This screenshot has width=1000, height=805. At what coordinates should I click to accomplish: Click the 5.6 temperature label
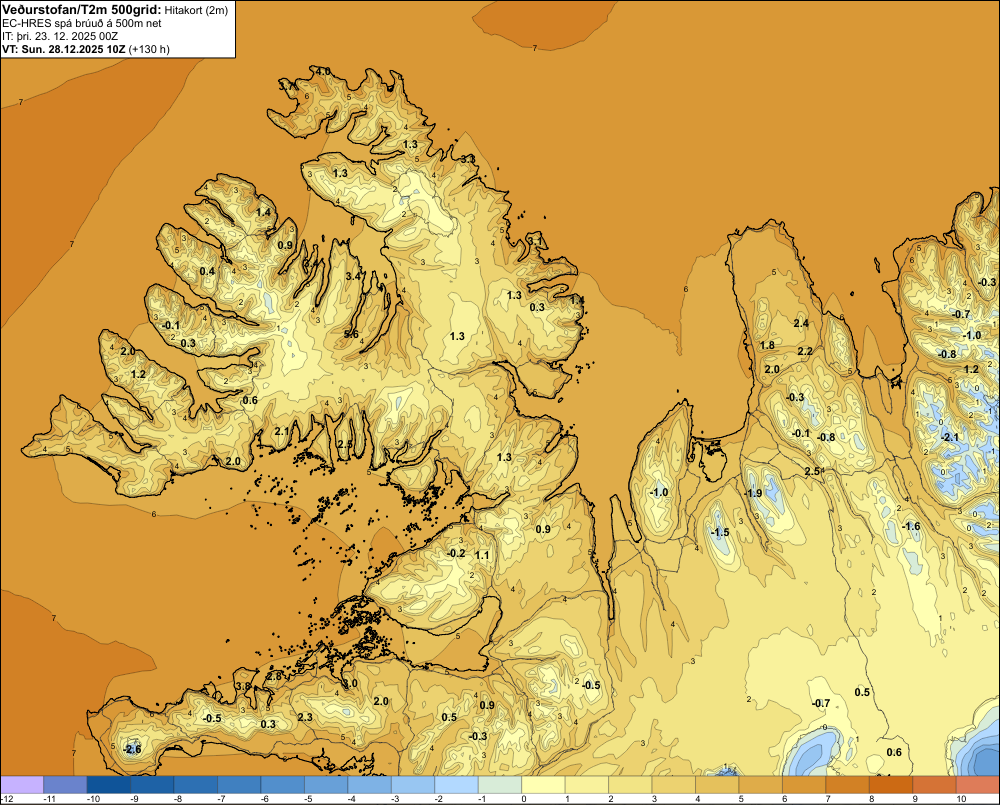point(351,334)
